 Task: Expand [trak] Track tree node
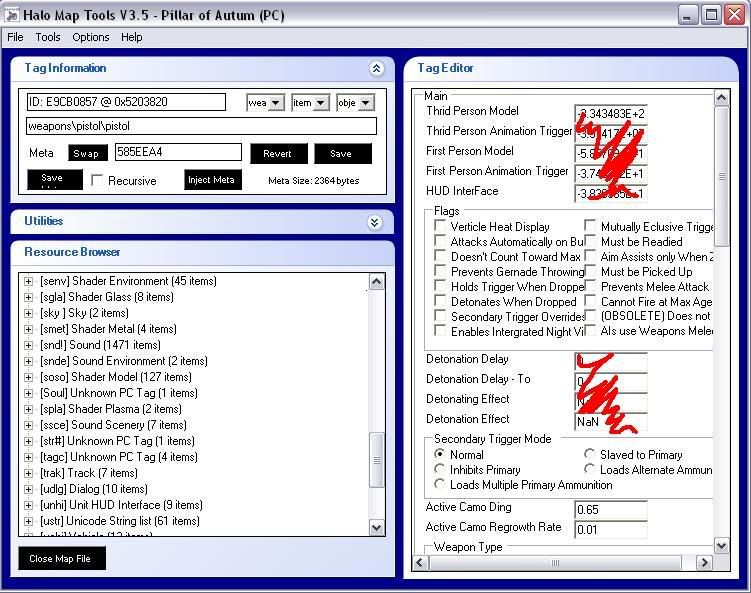click(x=29, y=474)
